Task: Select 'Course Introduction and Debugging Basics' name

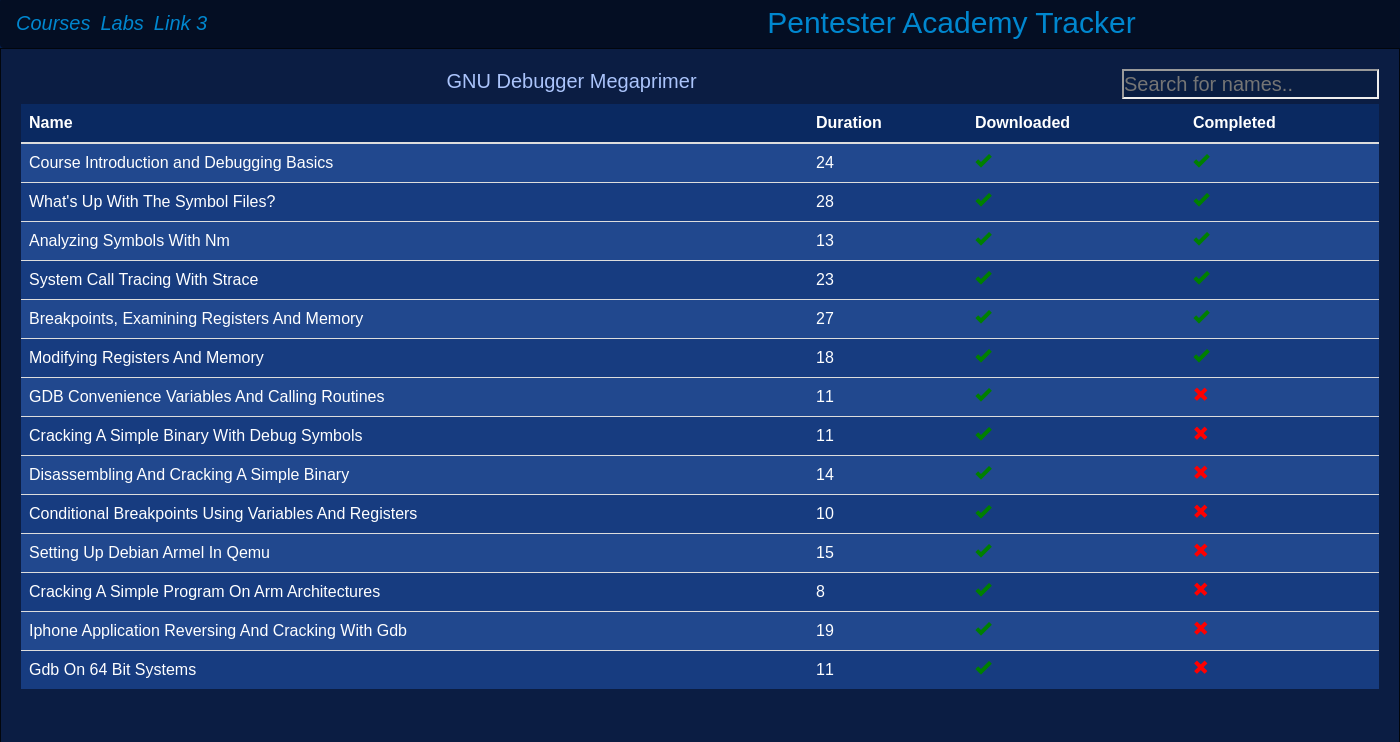Action: [x=181, y=163]
